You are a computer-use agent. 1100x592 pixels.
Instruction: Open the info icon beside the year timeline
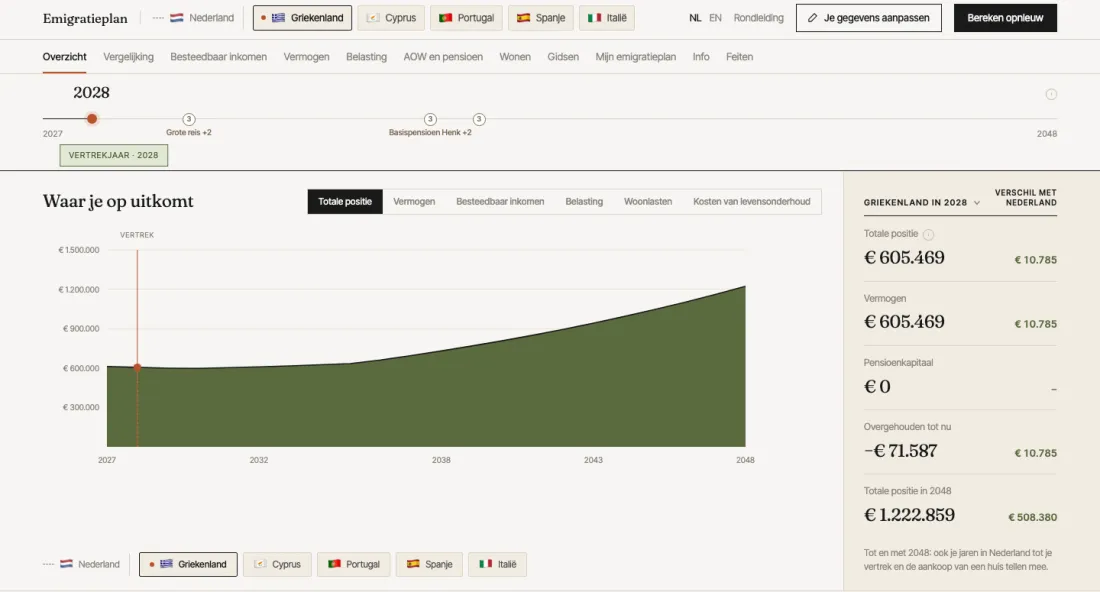tap(1051, 94)
